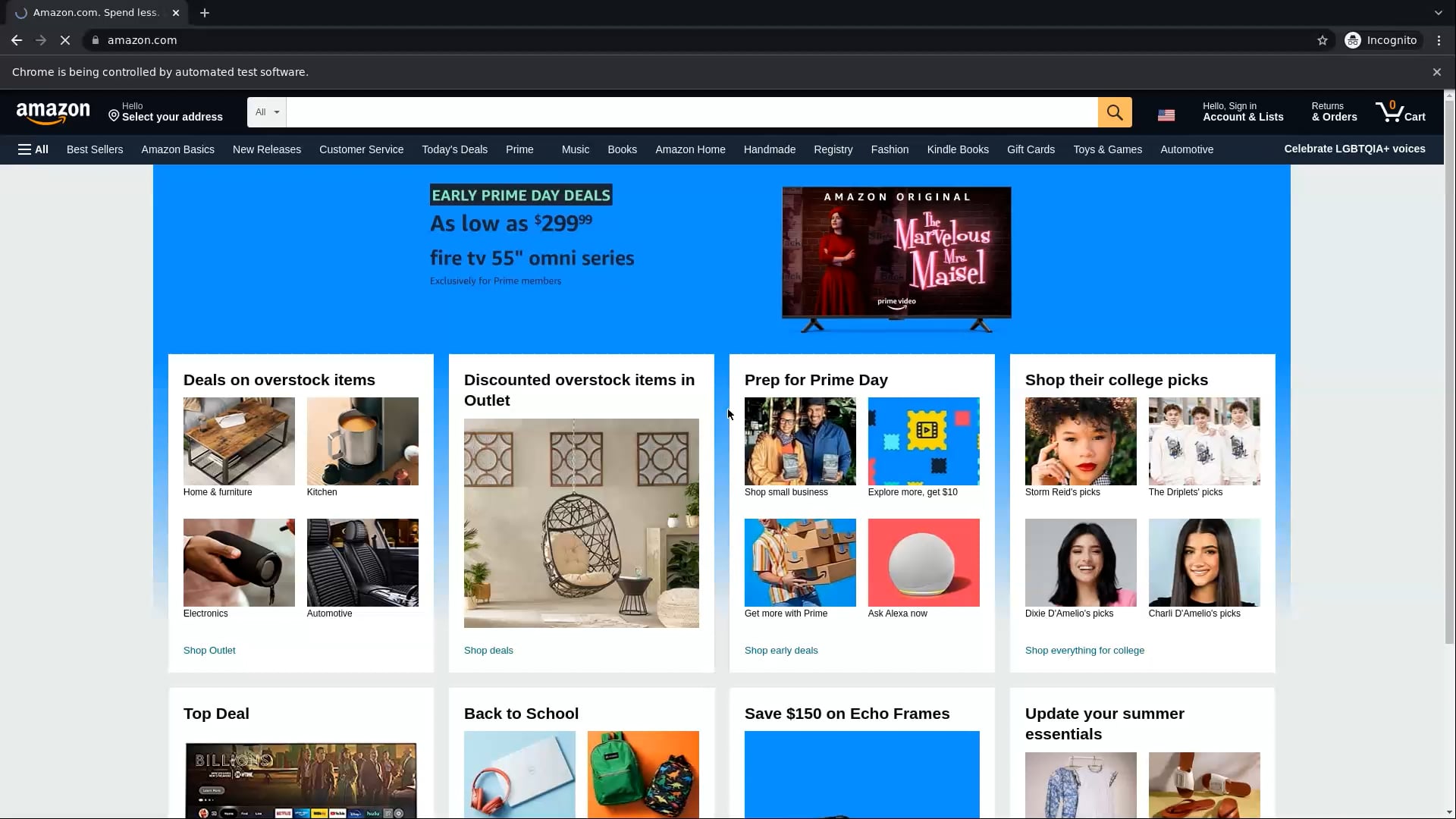Click Shop Outlet link
The height and width of the screenshot is (819, 1456).
coord(209,651)
